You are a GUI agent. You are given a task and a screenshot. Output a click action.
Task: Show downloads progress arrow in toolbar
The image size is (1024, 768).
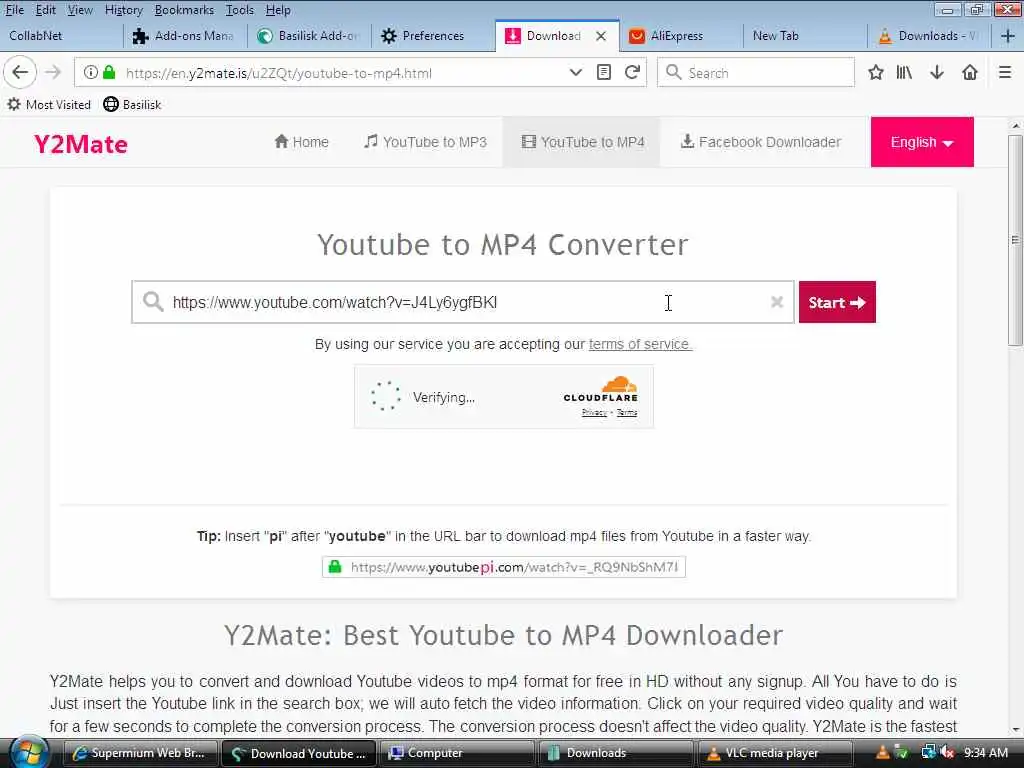[937, 72]
